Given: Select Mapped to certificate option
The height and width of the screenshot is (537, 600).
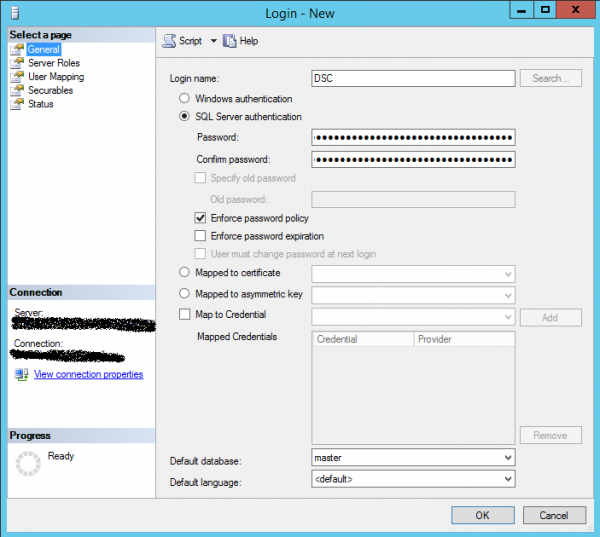Looking at the screenshot, I should [184, 272].
